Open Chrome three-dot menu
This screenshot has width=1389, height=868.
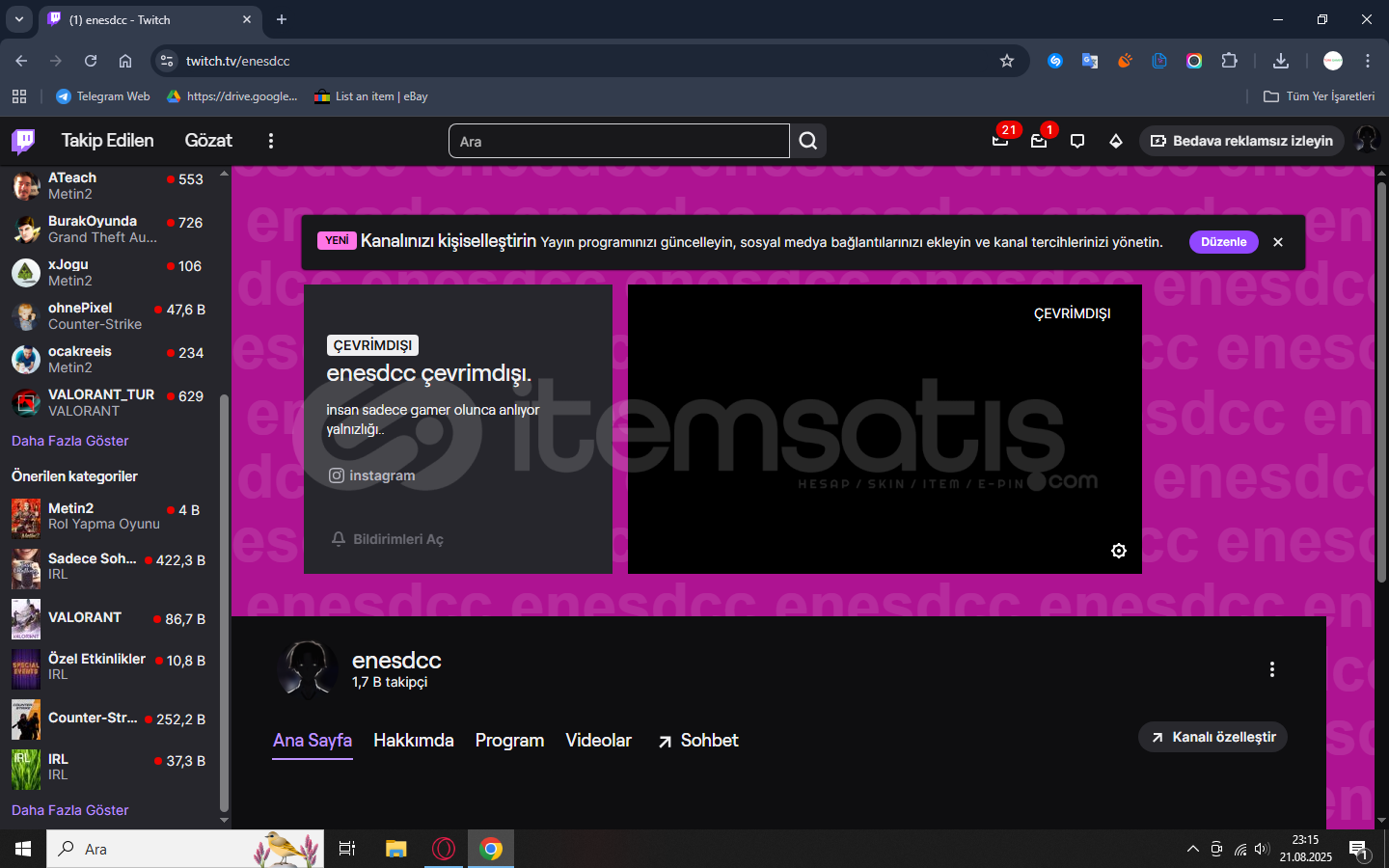pos(1368,61)
